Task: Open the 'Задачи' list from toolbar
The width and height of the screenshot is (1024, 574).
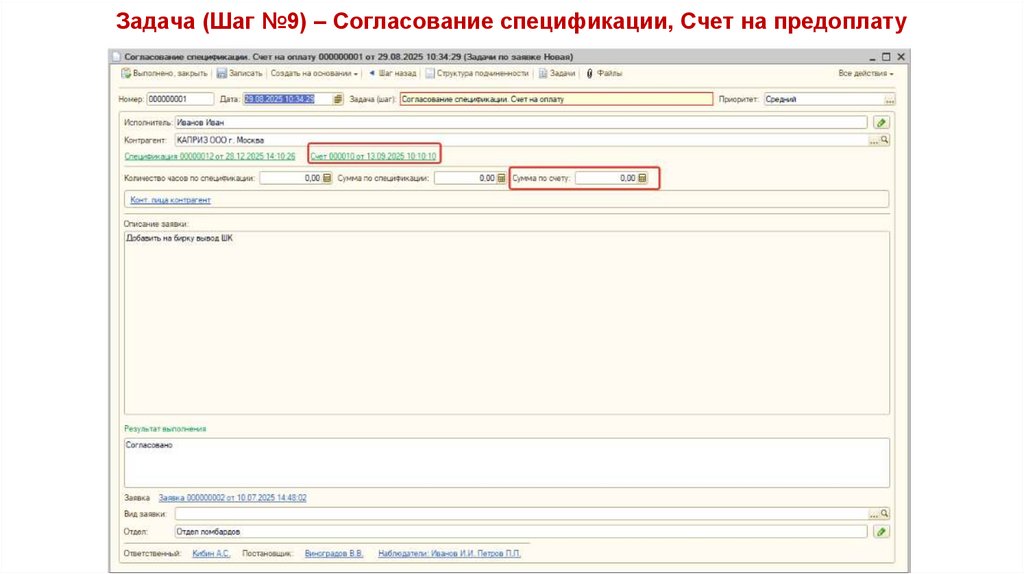Action: coord(557,74)
